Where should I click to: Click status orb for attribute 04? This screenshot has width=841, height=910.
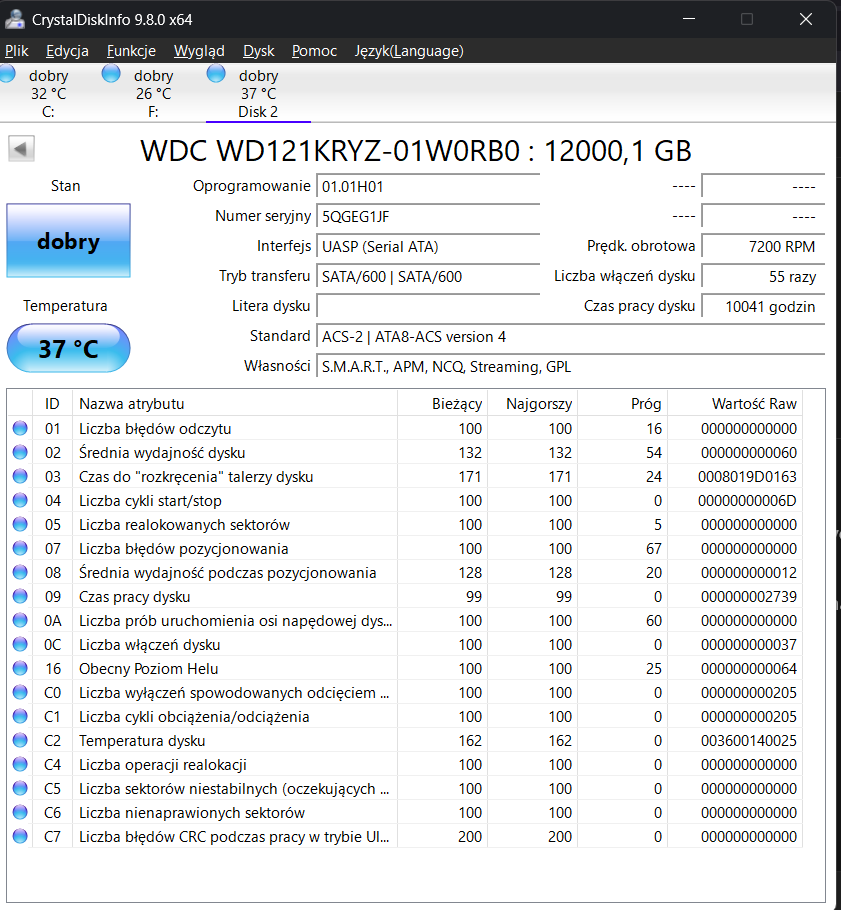click(x=20, y=500)
